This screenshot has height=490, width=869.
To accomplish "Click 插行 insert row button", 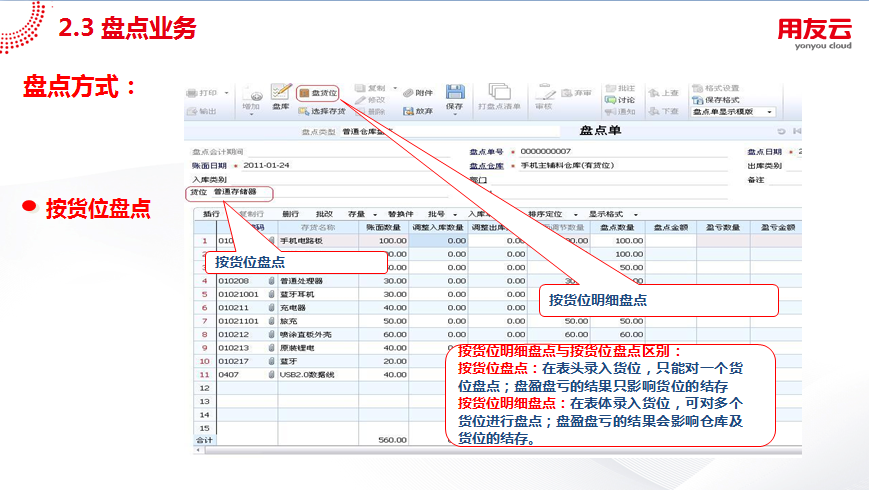I will 211,214.
